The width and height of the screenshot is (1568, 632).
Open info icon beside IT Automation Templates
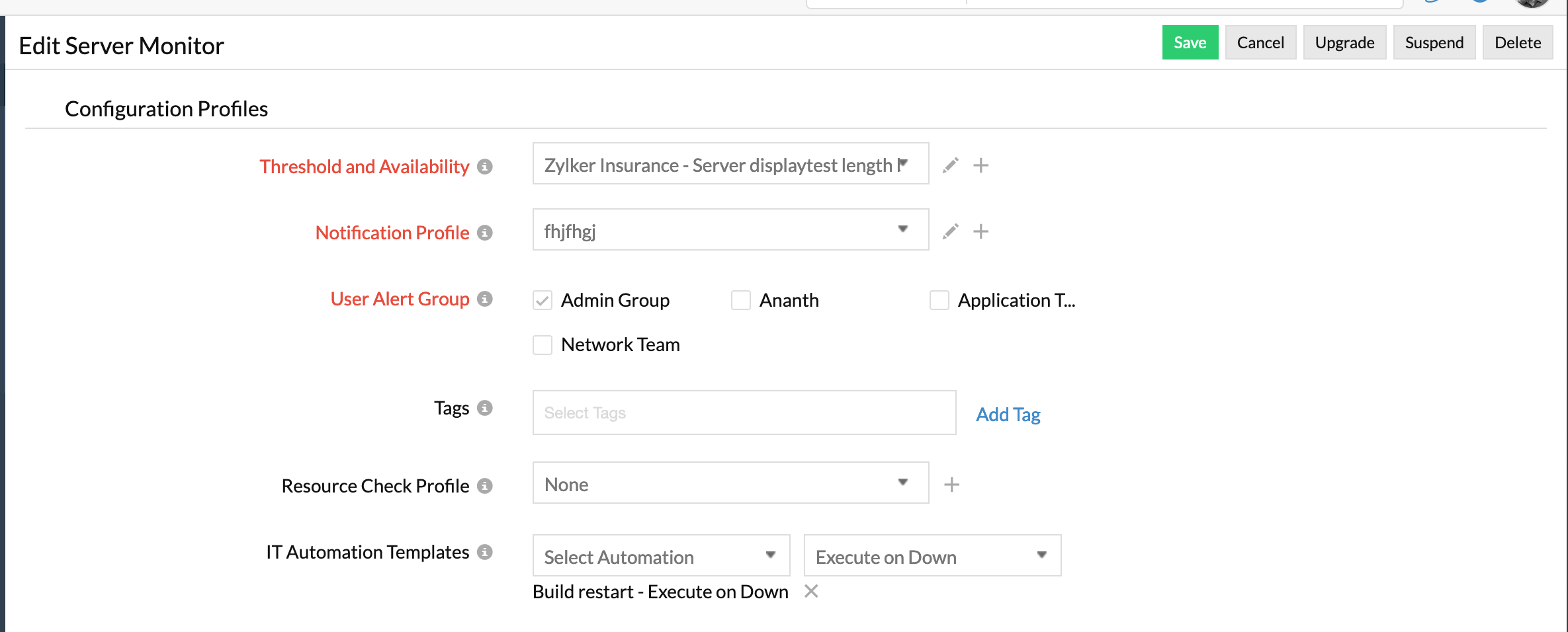point(485,552)
